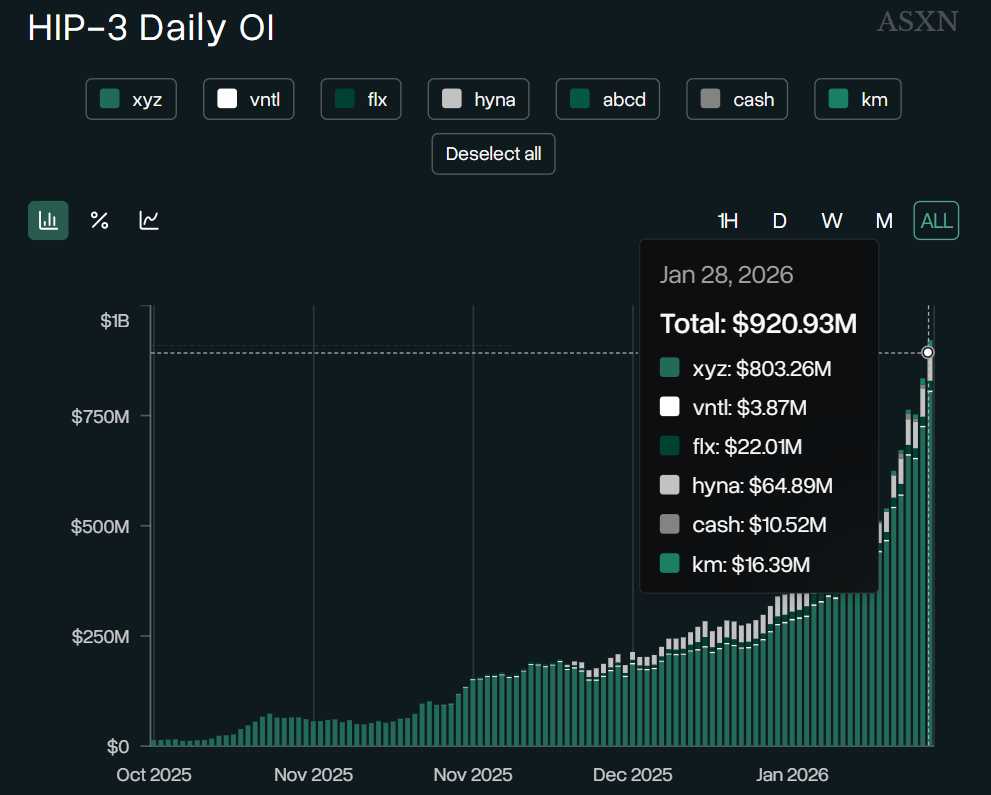Toggle the xyz series filter
Screen dimensions: 991x795
tap(131, 100)
